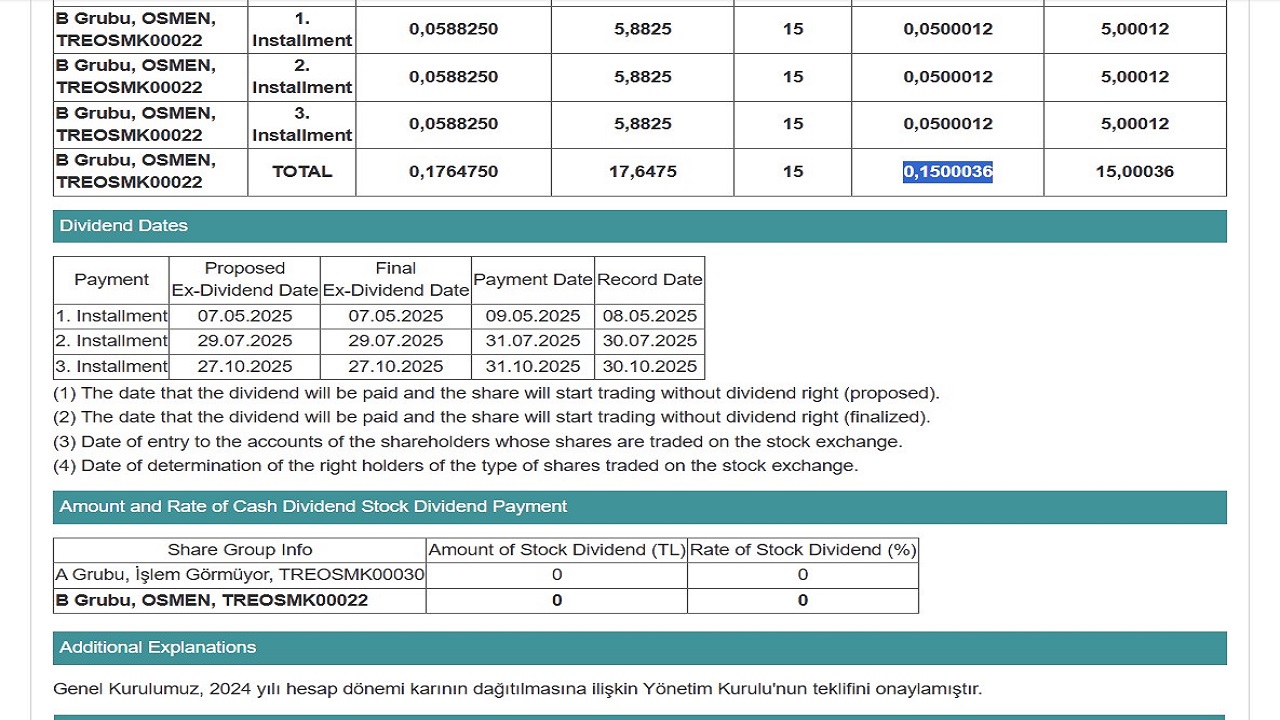This screenshot has height=720, width=1280.
Task: Click record date 30.07.2025
Action: [650, 341]
